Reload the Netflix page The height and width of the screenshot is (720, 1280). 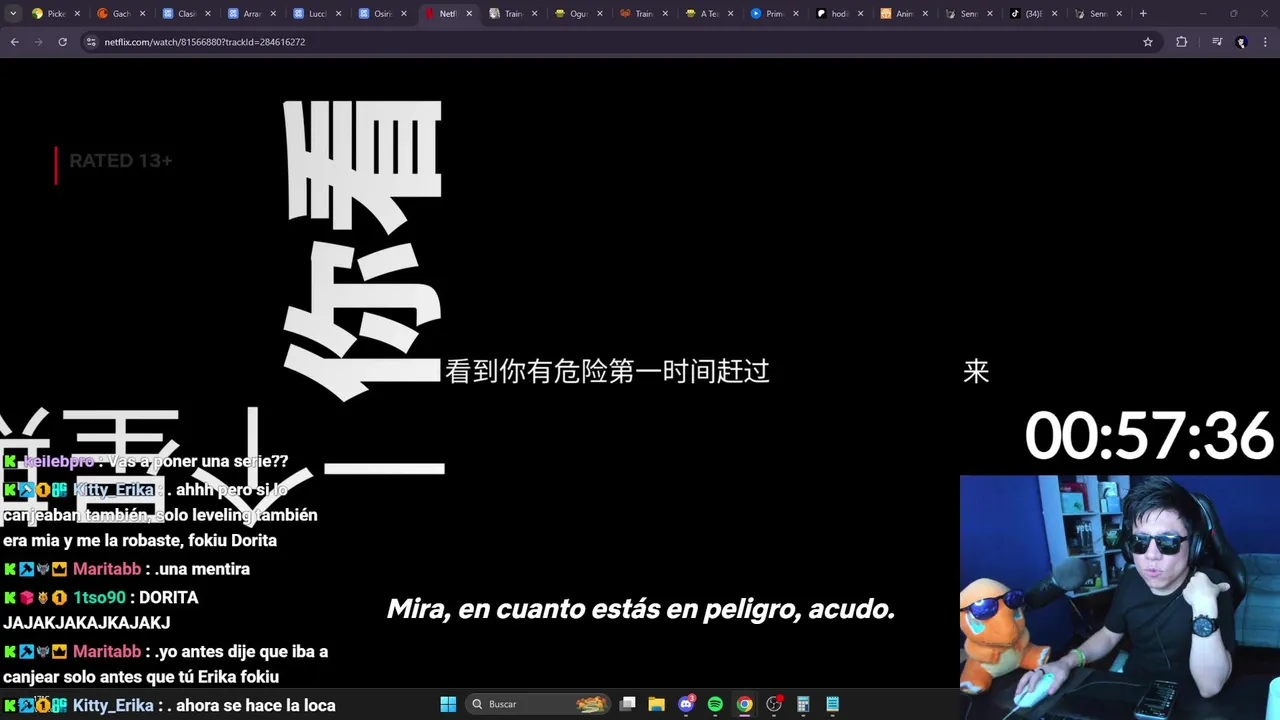(63, 42)
